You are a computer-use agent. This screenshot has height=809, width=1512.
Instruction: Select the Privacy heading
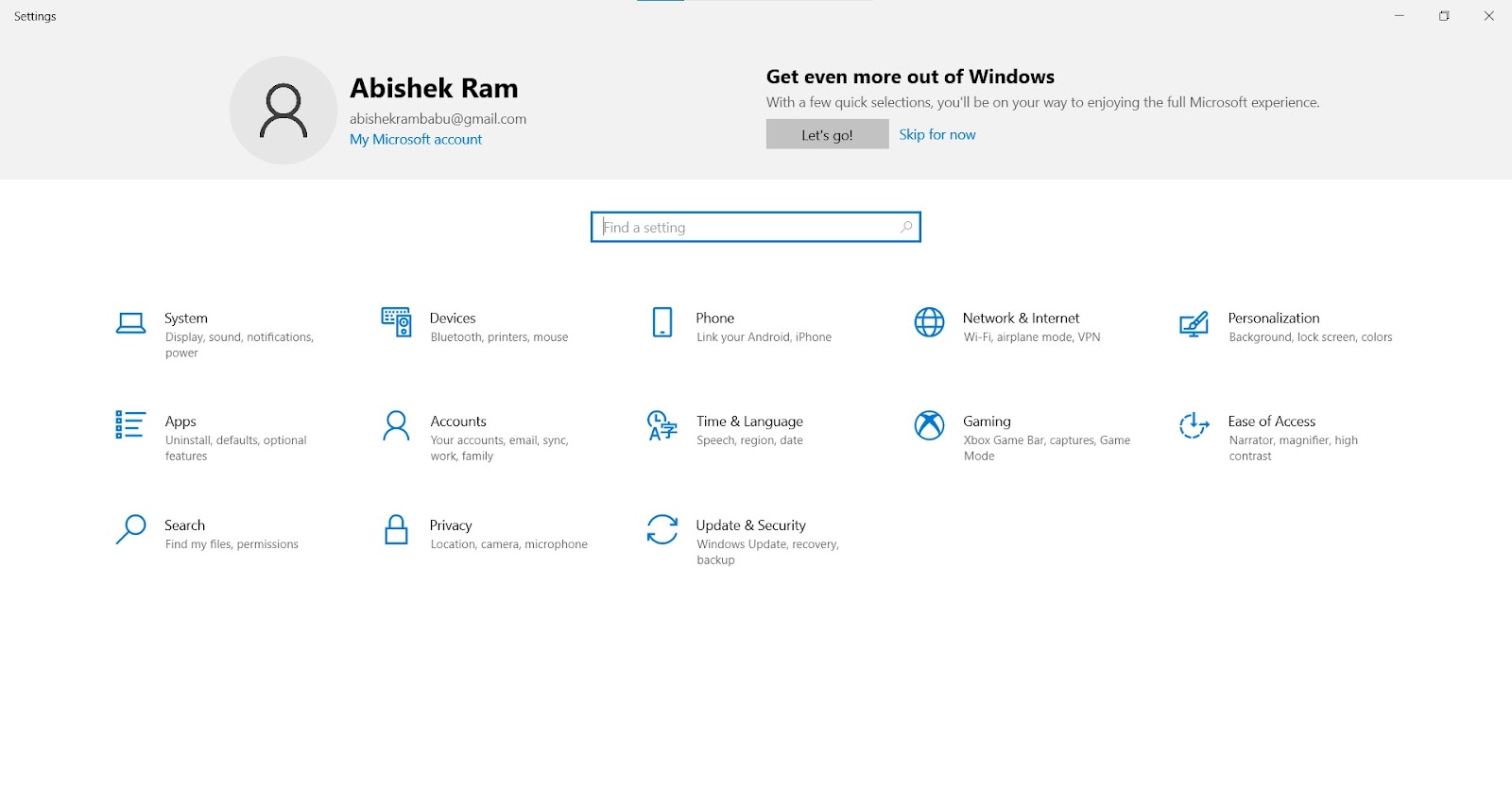451,525
